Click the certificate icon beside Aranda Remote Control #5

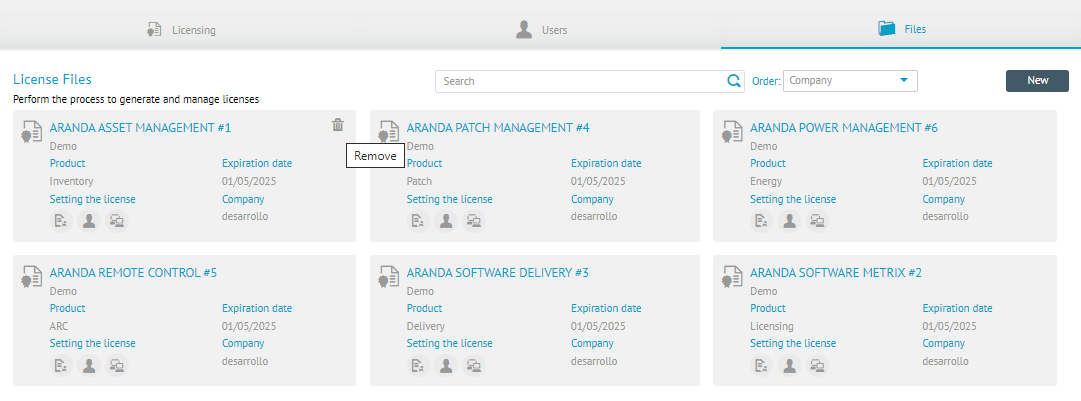[x=32, y=277]
